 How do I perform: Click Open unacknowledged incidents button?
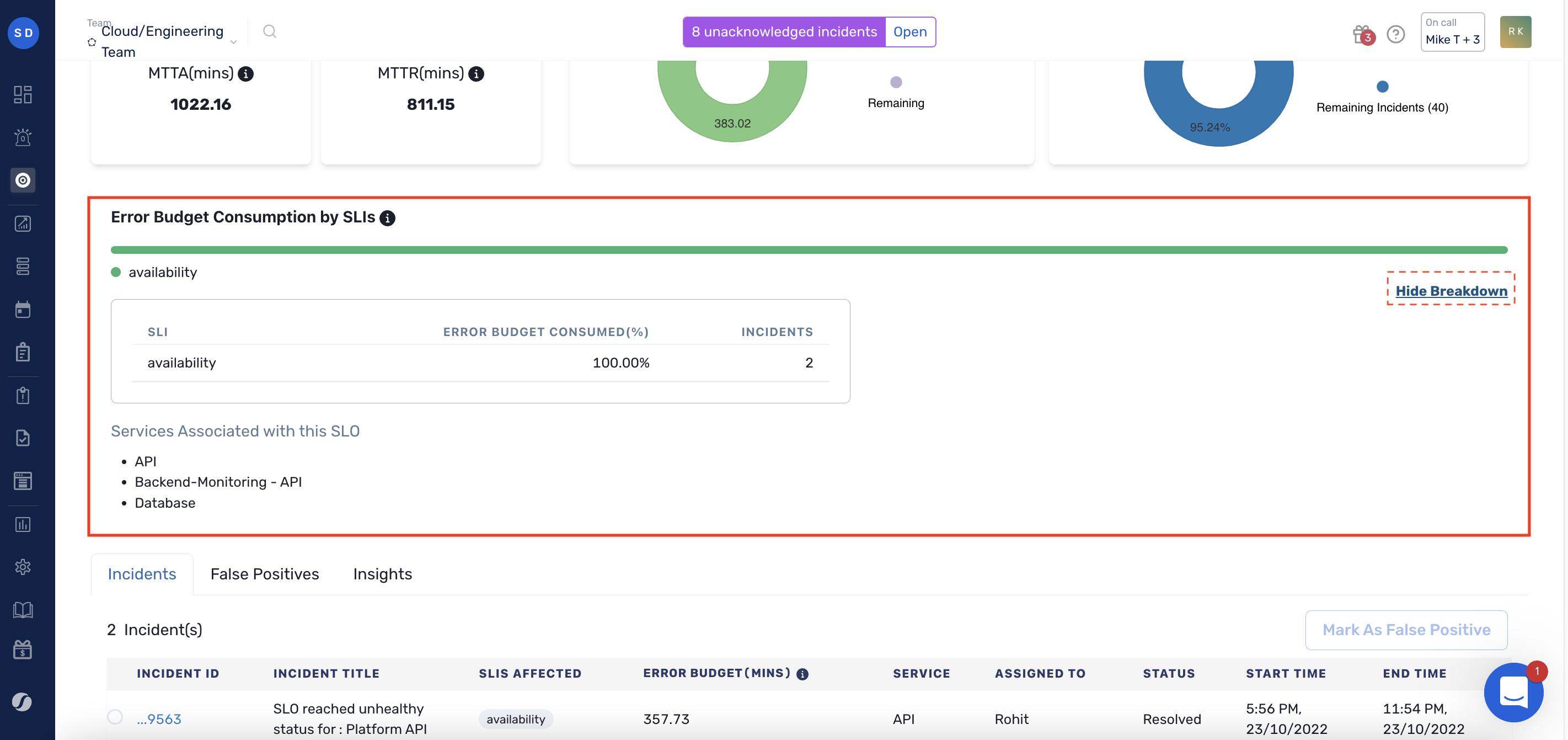[909, 31]
